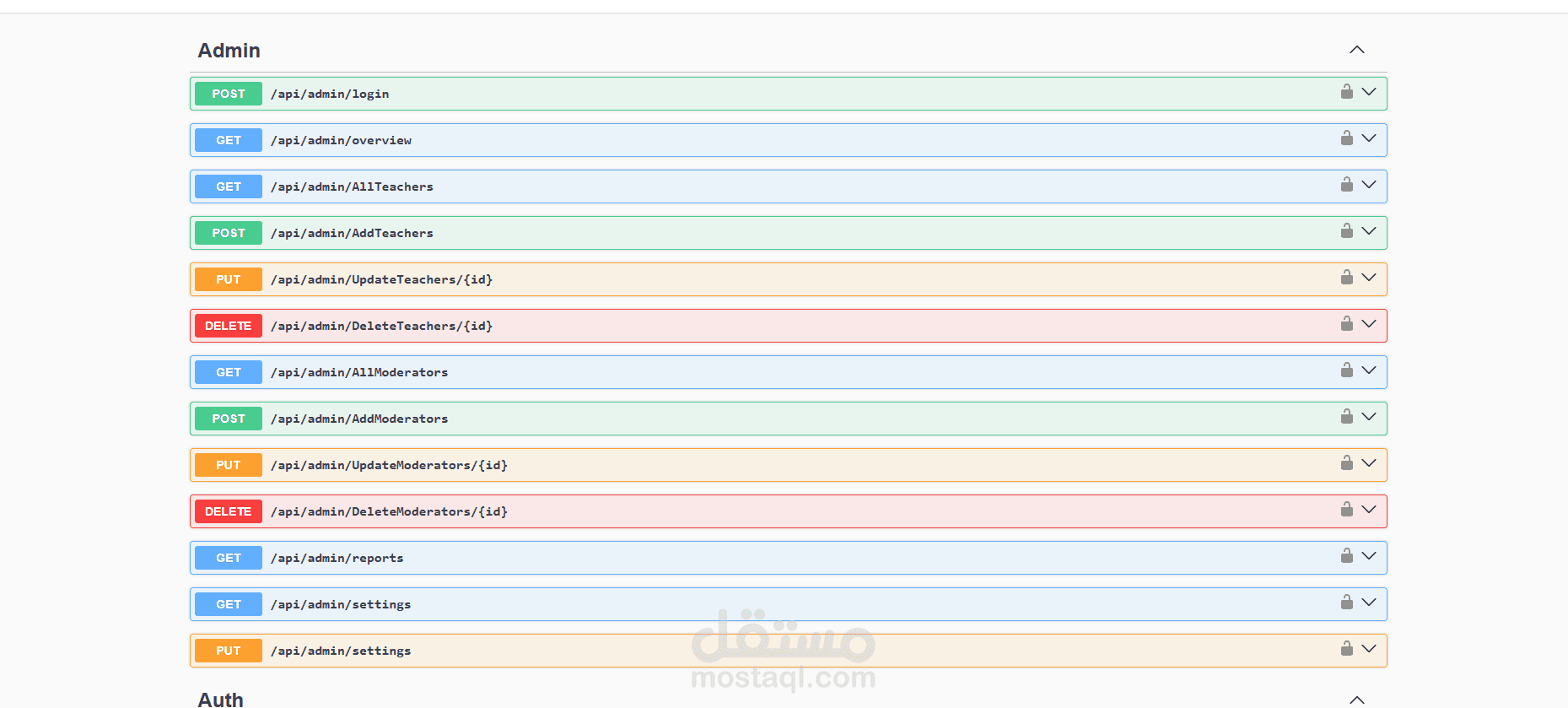Expand the AddTeachers endpoint chevron
Image resolution: width=1568 pixels, height=708 pixels.
[1369, 231]
